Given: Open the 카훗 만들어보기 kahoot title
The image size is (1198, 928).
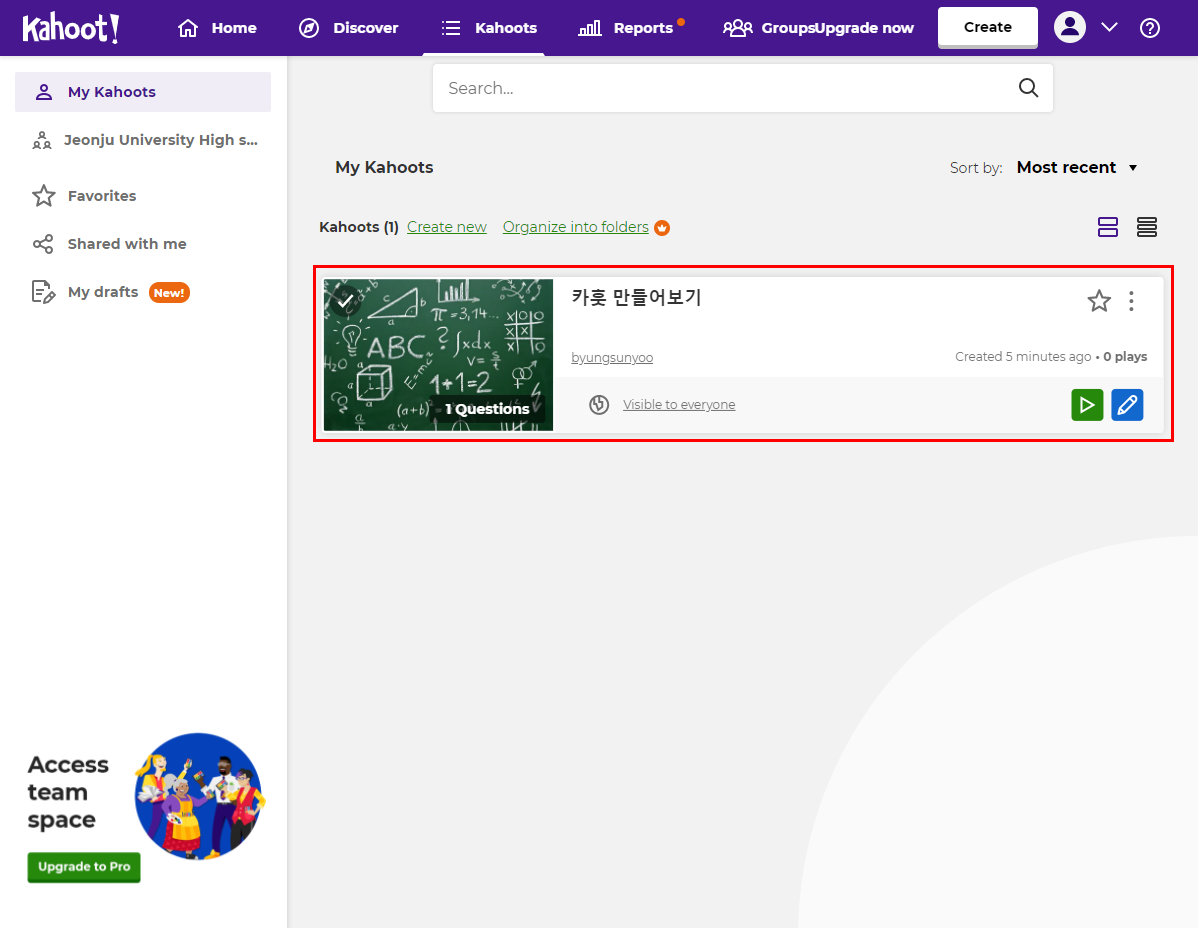Looking at the screenshot, I should (x=636, y=297).
